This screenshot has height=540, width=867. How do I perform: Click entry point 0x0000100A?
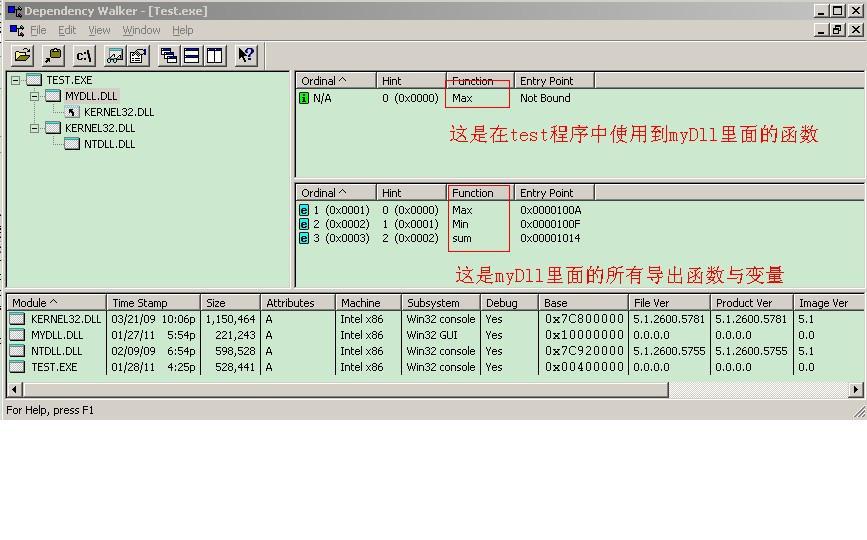pos(551,210)
